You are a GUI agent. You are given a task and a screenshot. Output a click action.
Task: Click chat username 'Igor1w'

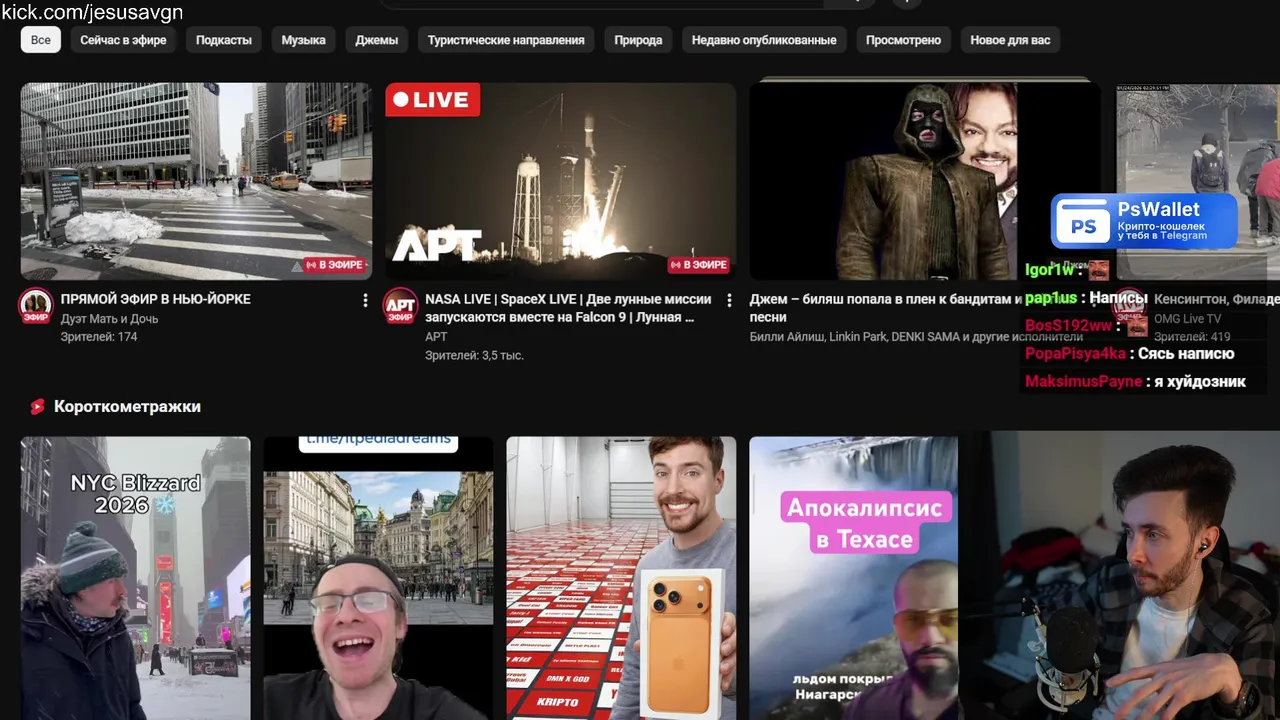click(x=1050, y=270)
